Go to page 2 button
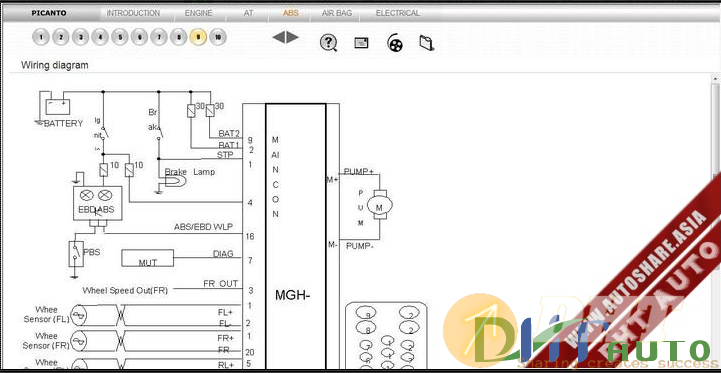 pos(61,37)
